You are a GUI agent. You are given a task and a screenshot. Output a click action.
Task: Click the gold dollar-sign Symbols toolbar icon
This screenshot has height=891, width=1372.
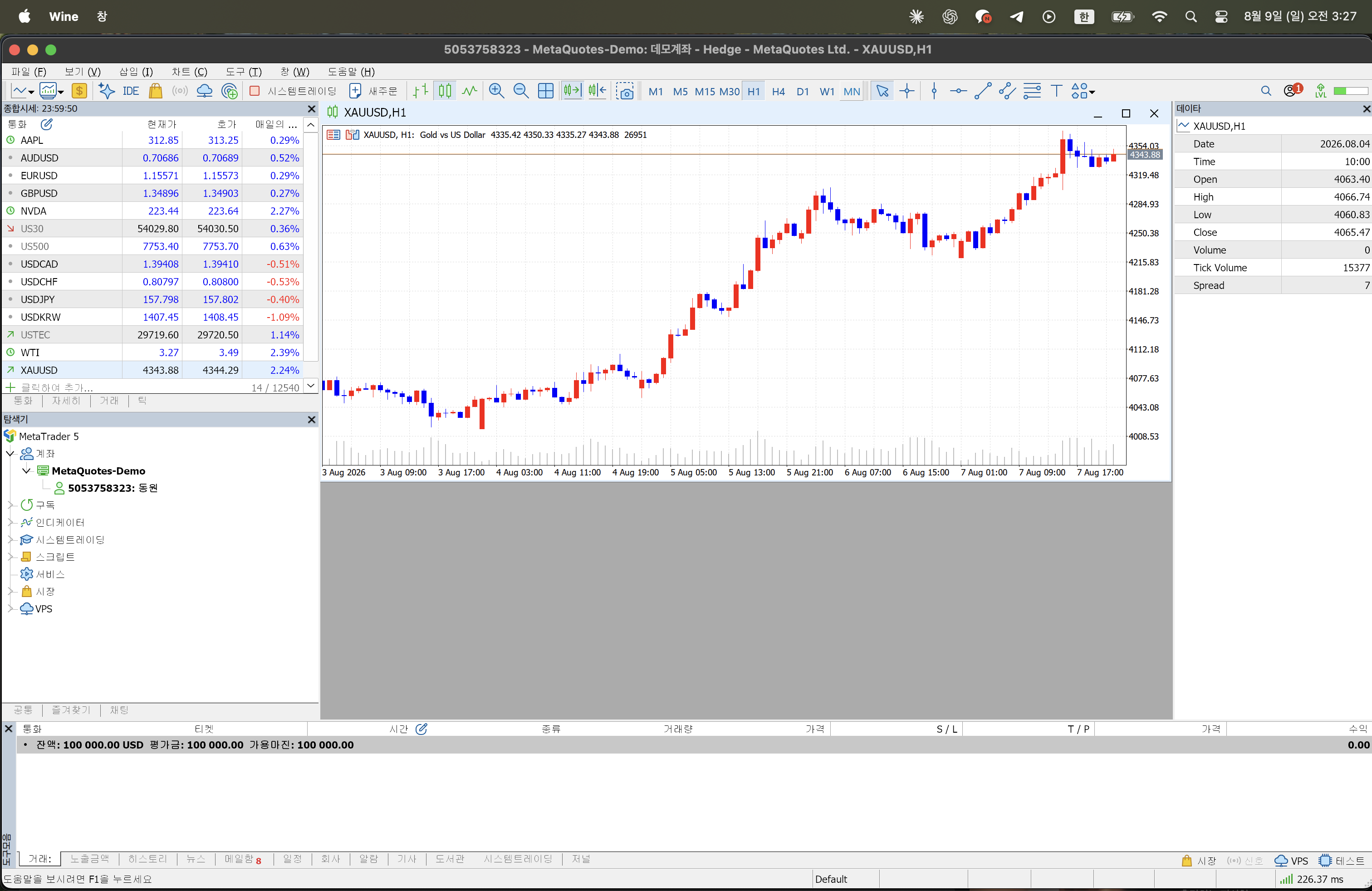[79, 90]
